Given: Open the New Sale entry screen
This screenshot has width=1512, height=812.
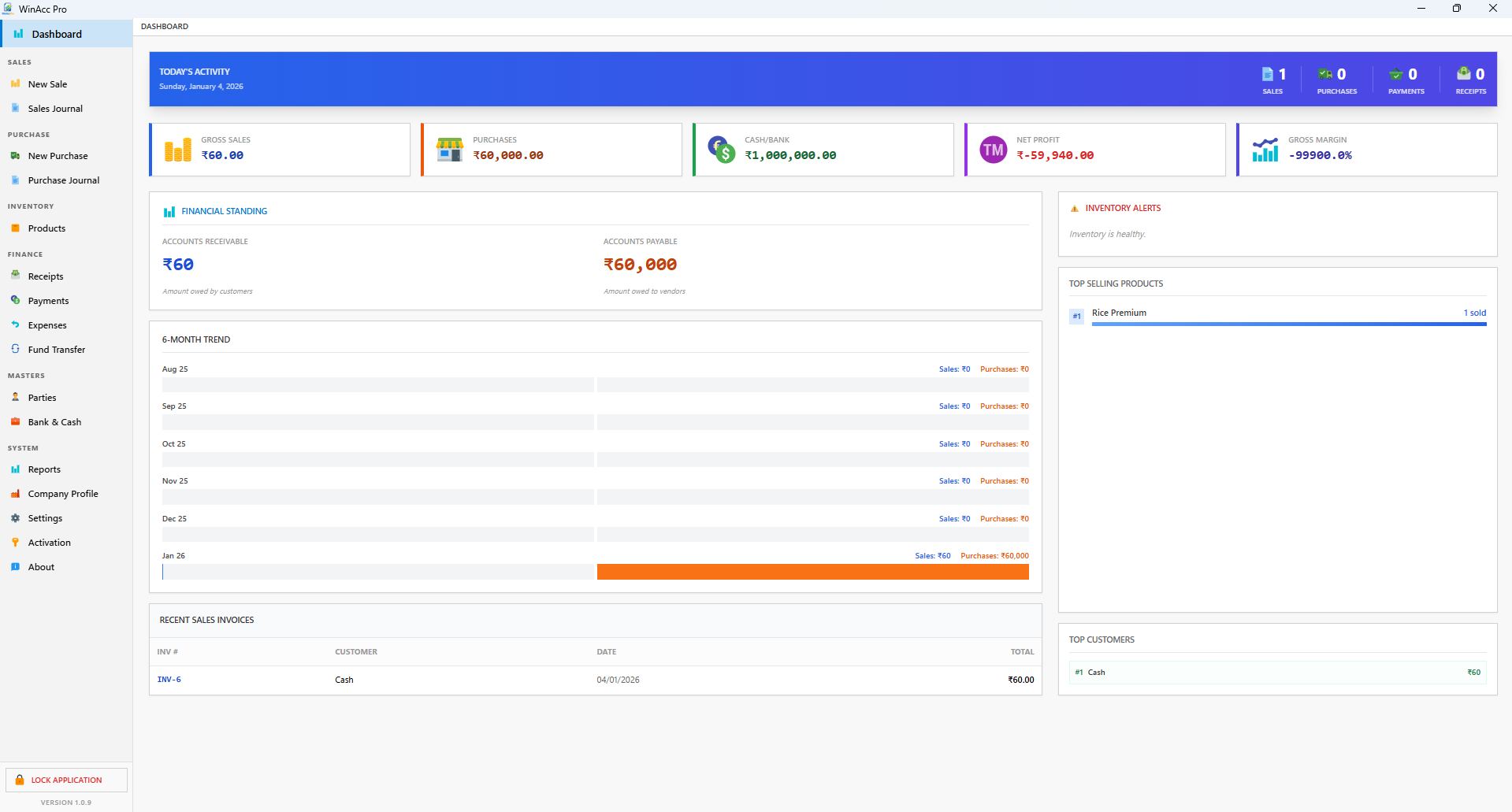Looking at the screenshot, I should pos(47,83).
